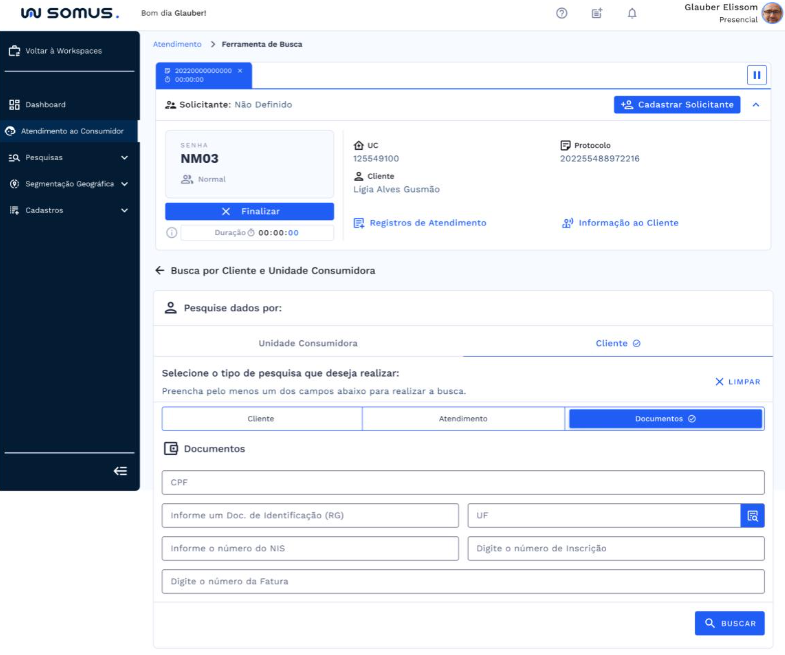Open the Registros de Atendimento link
The image size is (785, 655).
[x=427, y=223]
